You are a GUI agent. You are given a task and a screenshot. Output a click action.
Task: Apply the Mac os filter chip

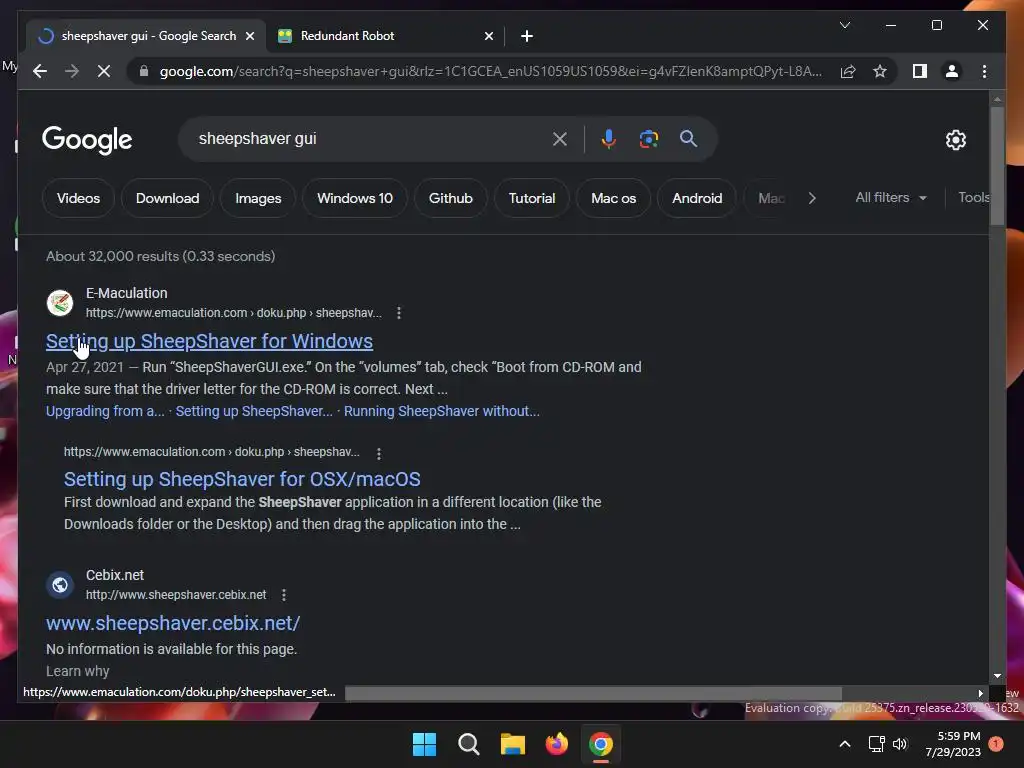point(613,198)
